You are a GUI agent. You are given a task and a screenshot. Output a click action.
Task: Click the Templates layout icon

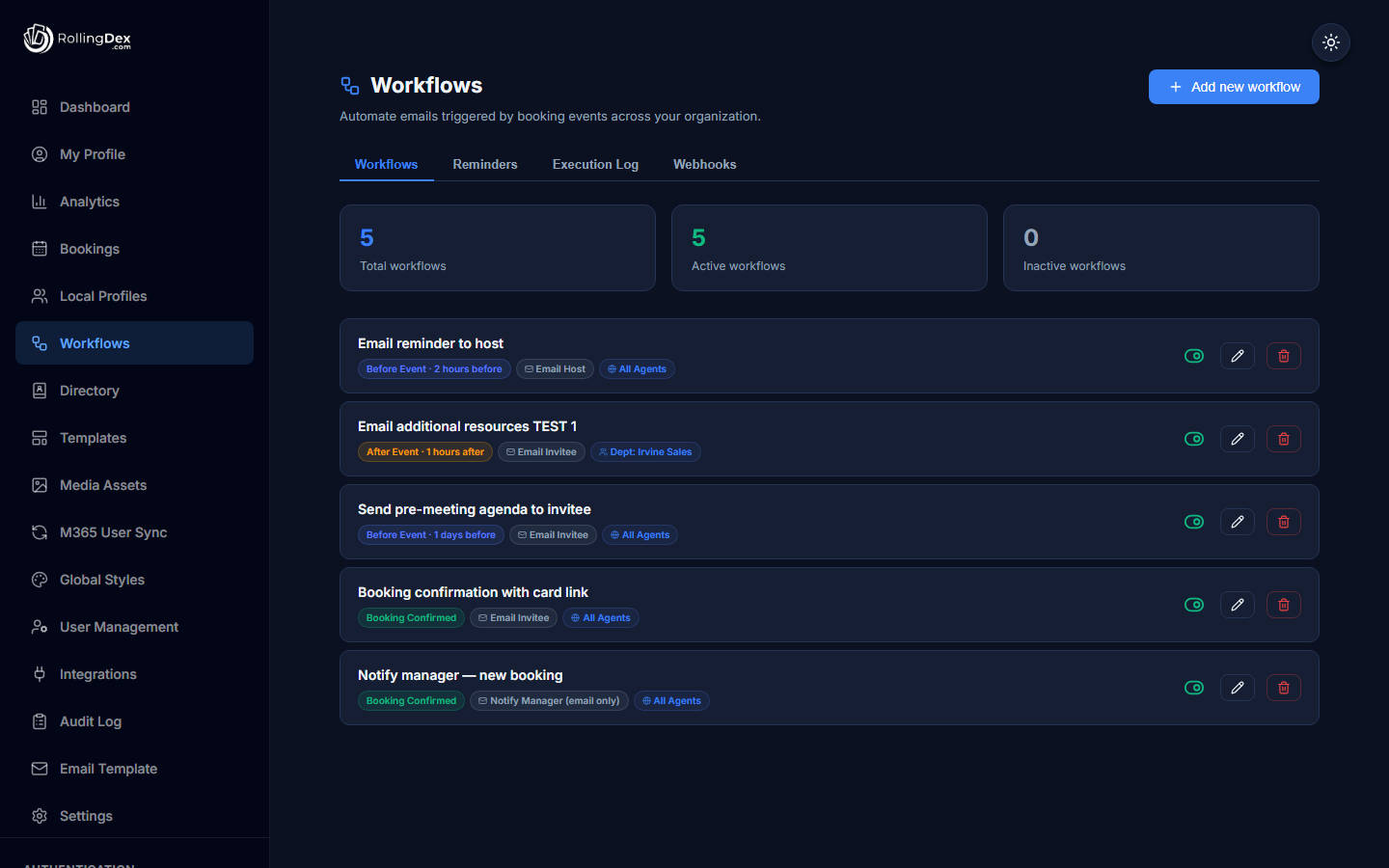[40, 438]
